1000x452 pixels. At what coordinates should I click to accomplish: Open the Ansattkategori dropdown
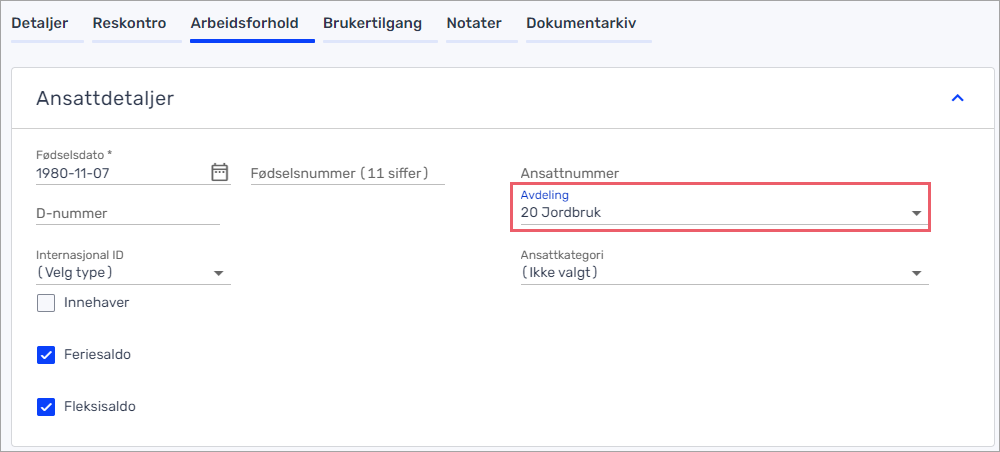click(x=724, y=273)
